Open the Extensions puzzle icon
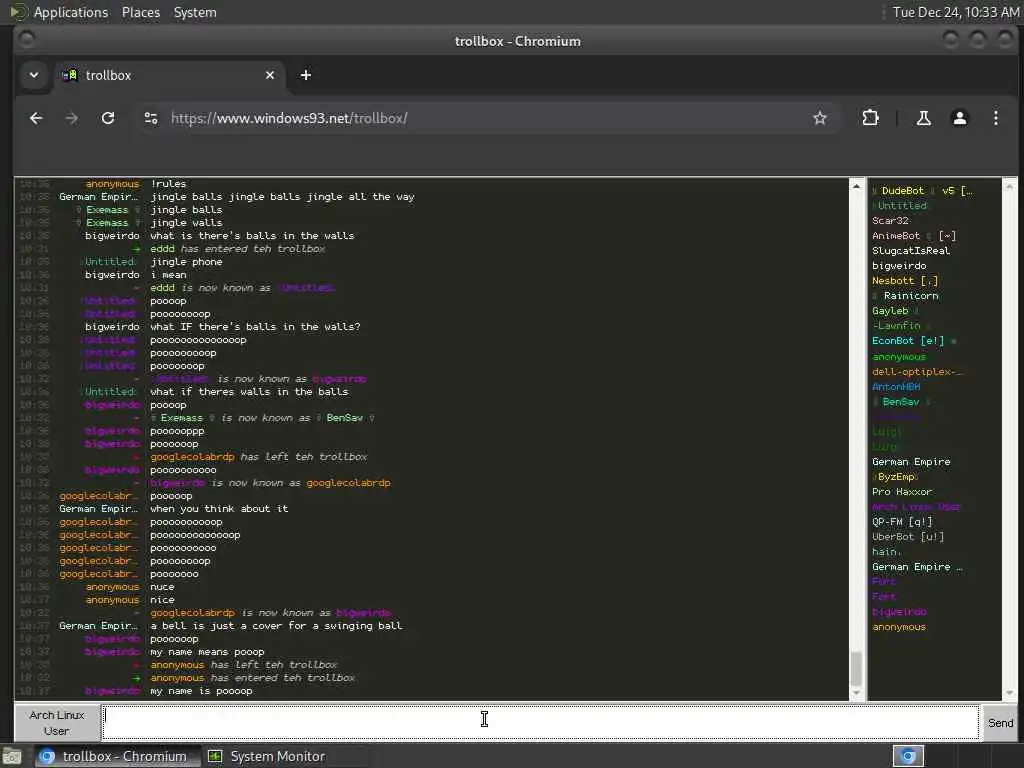1024x768 pixels. [871, 118]
